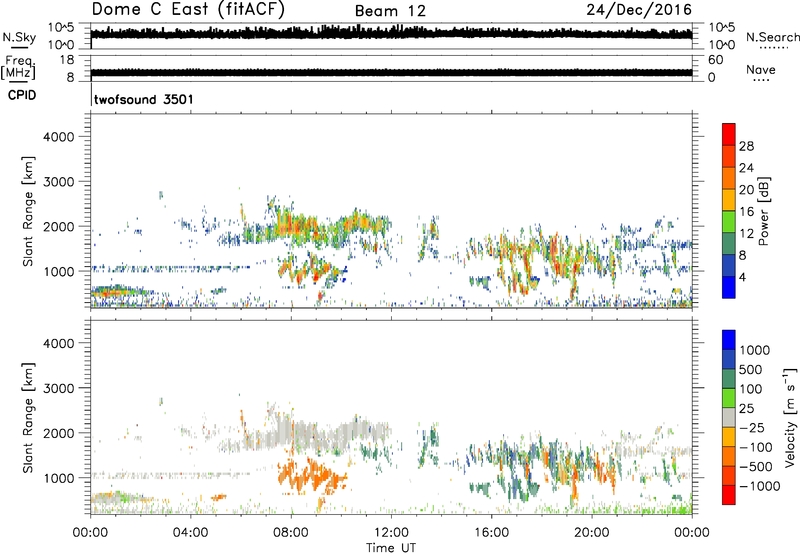This screenshot has height=554, width=800.
Task: Click '3000' on the velocity panel range axis
Action: click(x=59, y=388)
